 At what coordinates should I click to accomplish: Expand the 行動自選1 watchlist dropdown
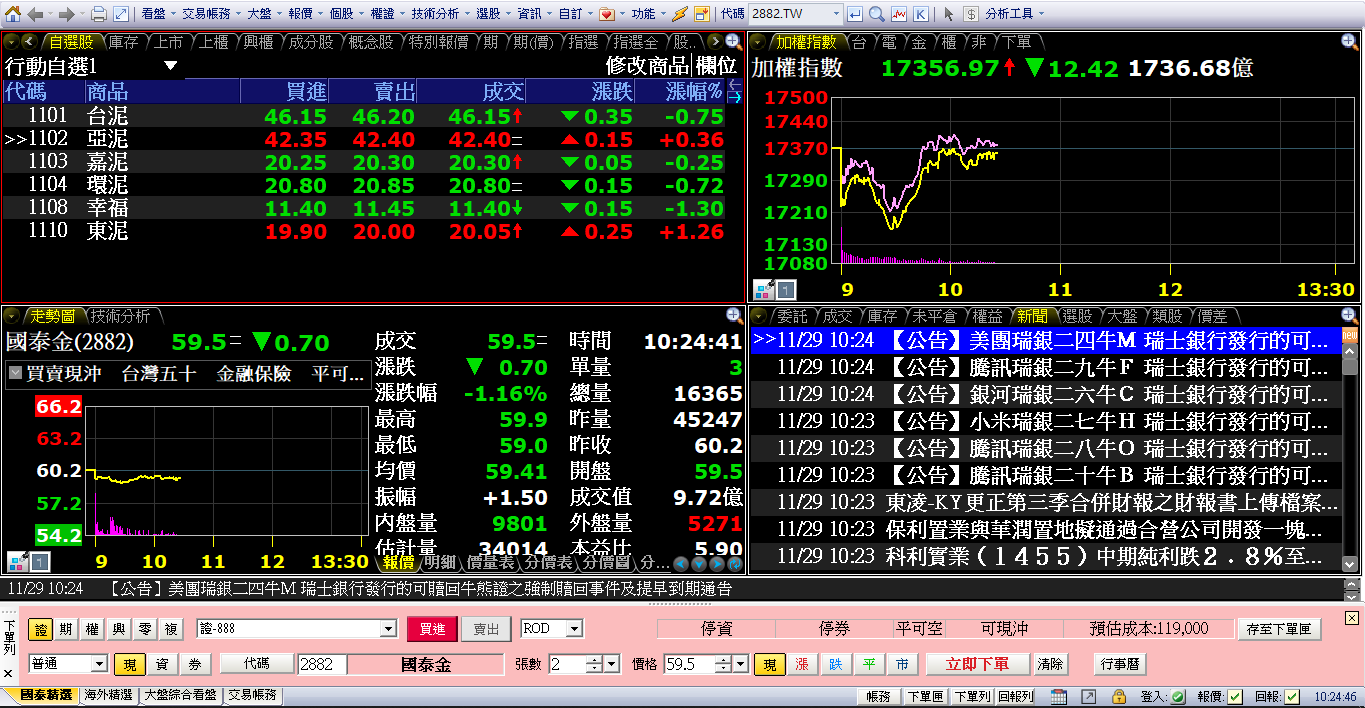pos(170,66)
